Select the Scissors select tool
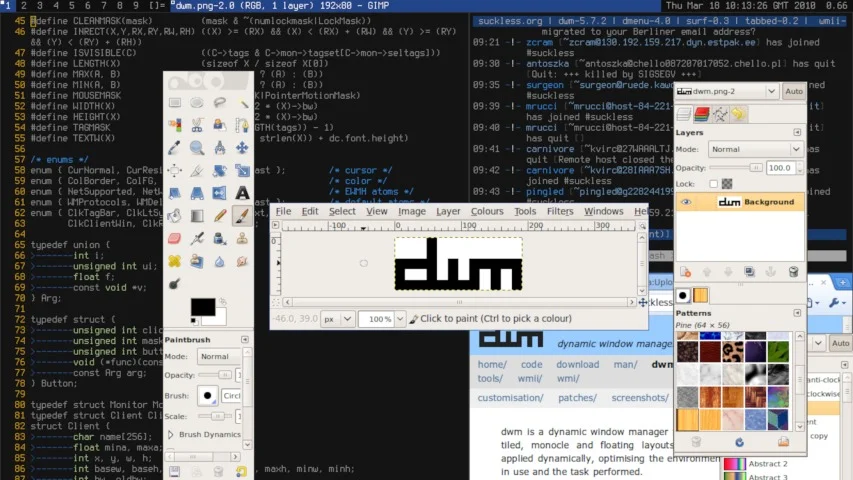Image resolution: width=853 pixels, height=480 pixels. (197, 125)
